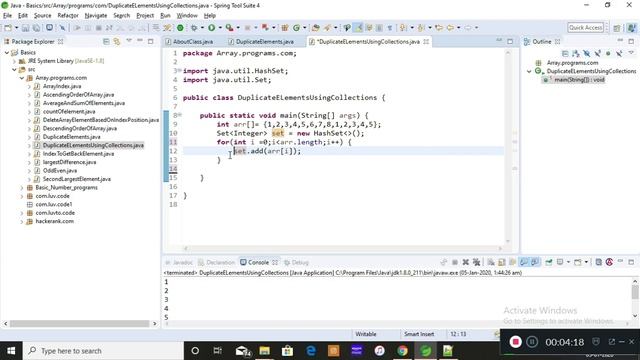This screenshot has height=360, width=640.
Task: Expand the Basic_Number_programs package
Action: 22,188
